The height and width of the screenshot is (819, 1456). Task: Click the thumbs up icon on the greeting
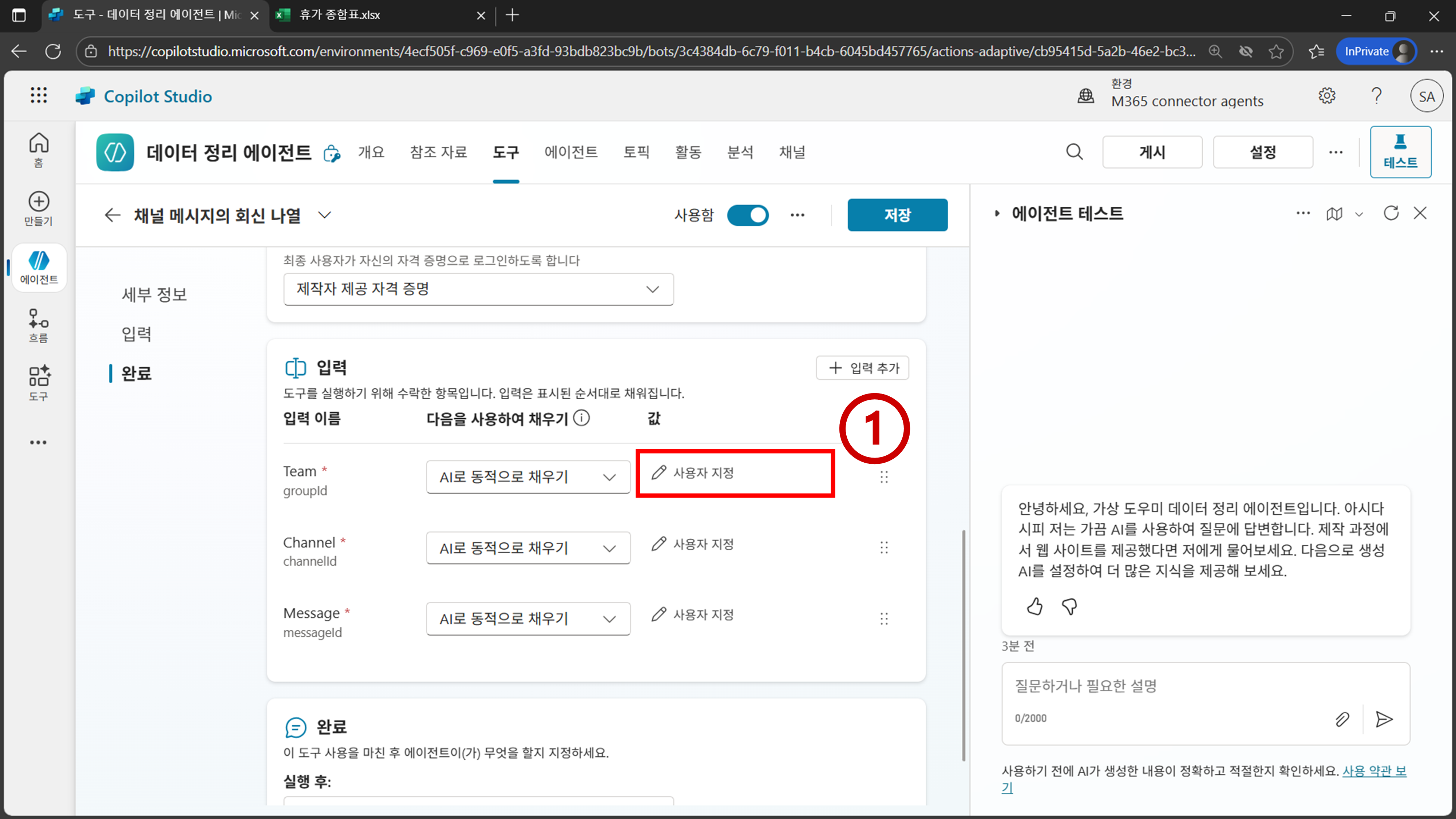coord(1034,606)
